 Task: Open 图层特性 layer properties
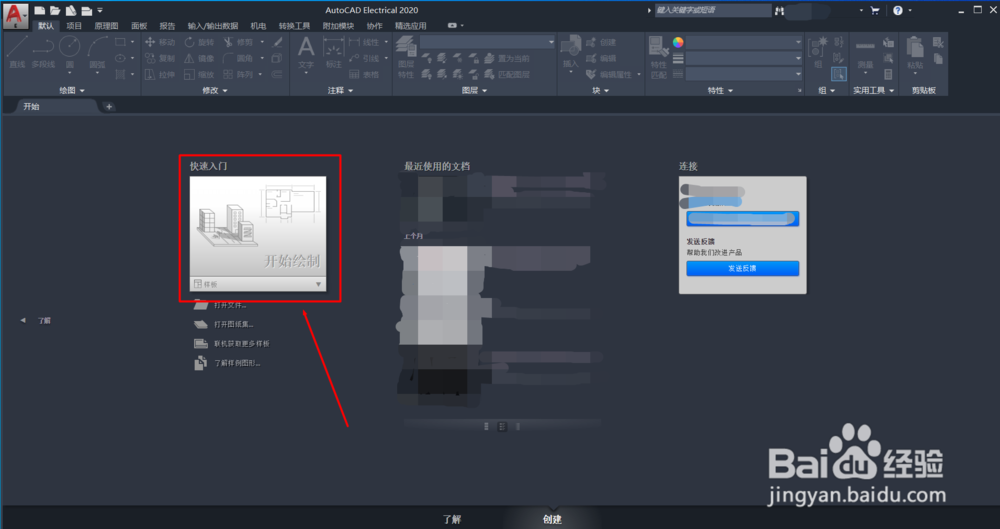coord(406,56)
